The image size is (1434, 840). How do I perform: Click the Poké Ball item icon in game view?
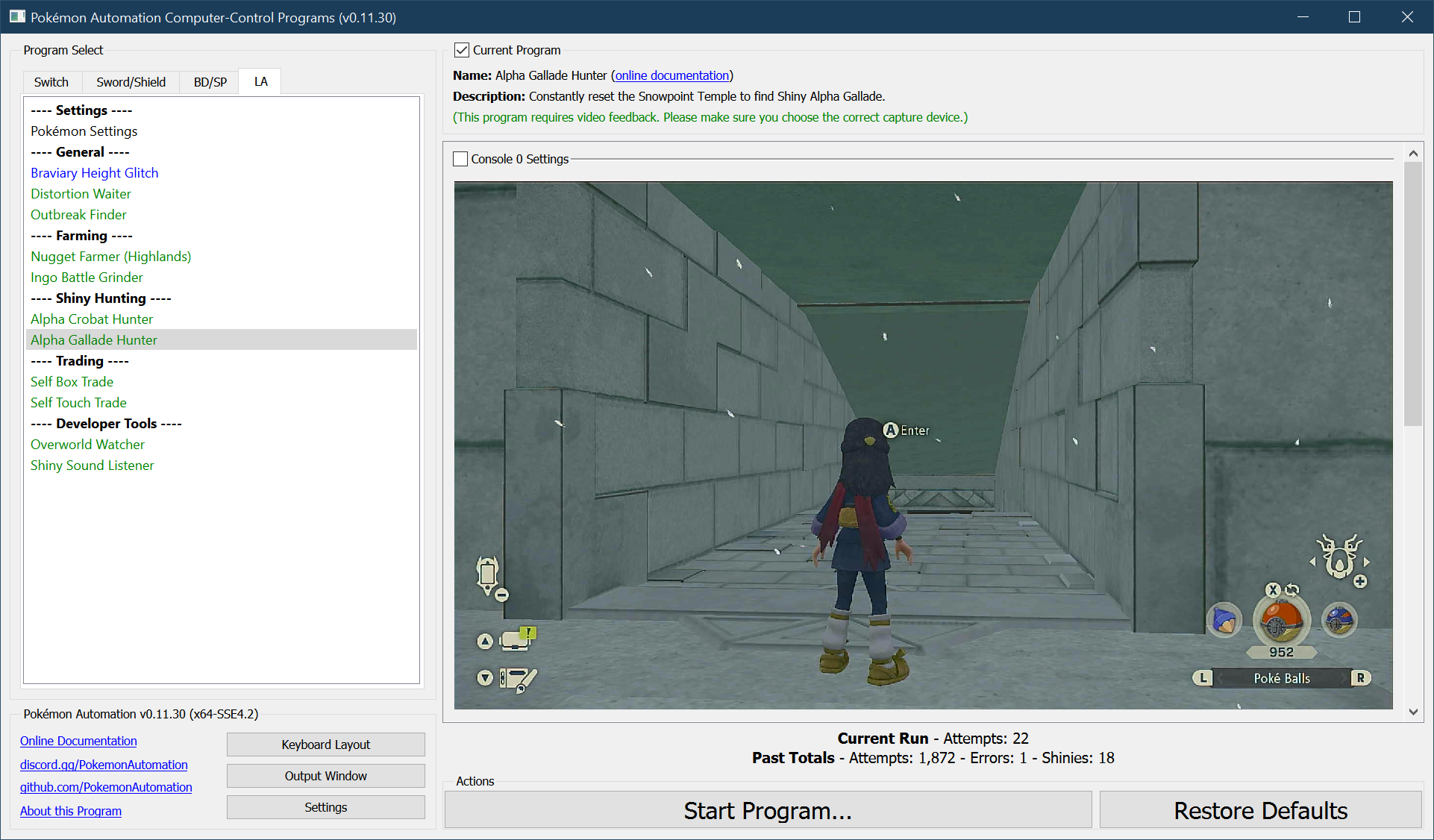1281,621
